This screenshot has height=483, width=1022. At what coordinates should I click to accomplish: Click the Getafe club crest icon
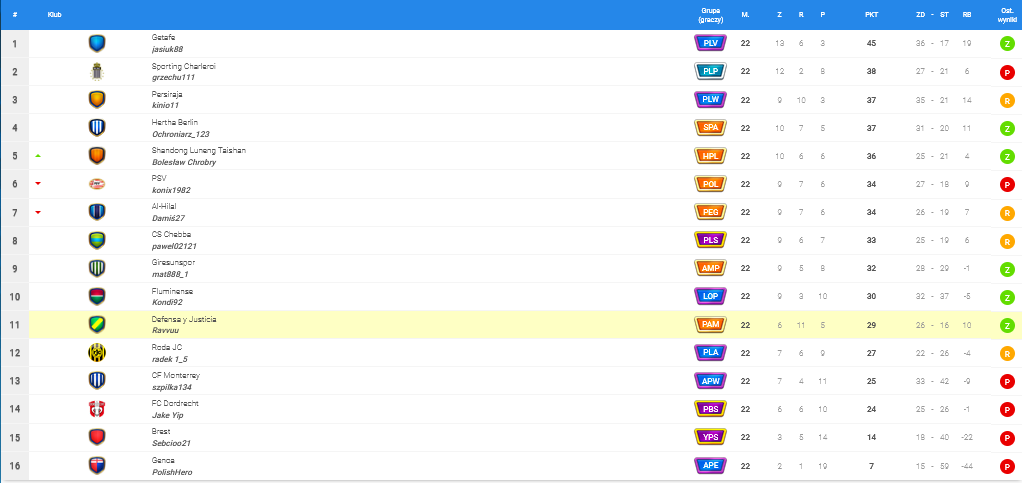point(97,43)
